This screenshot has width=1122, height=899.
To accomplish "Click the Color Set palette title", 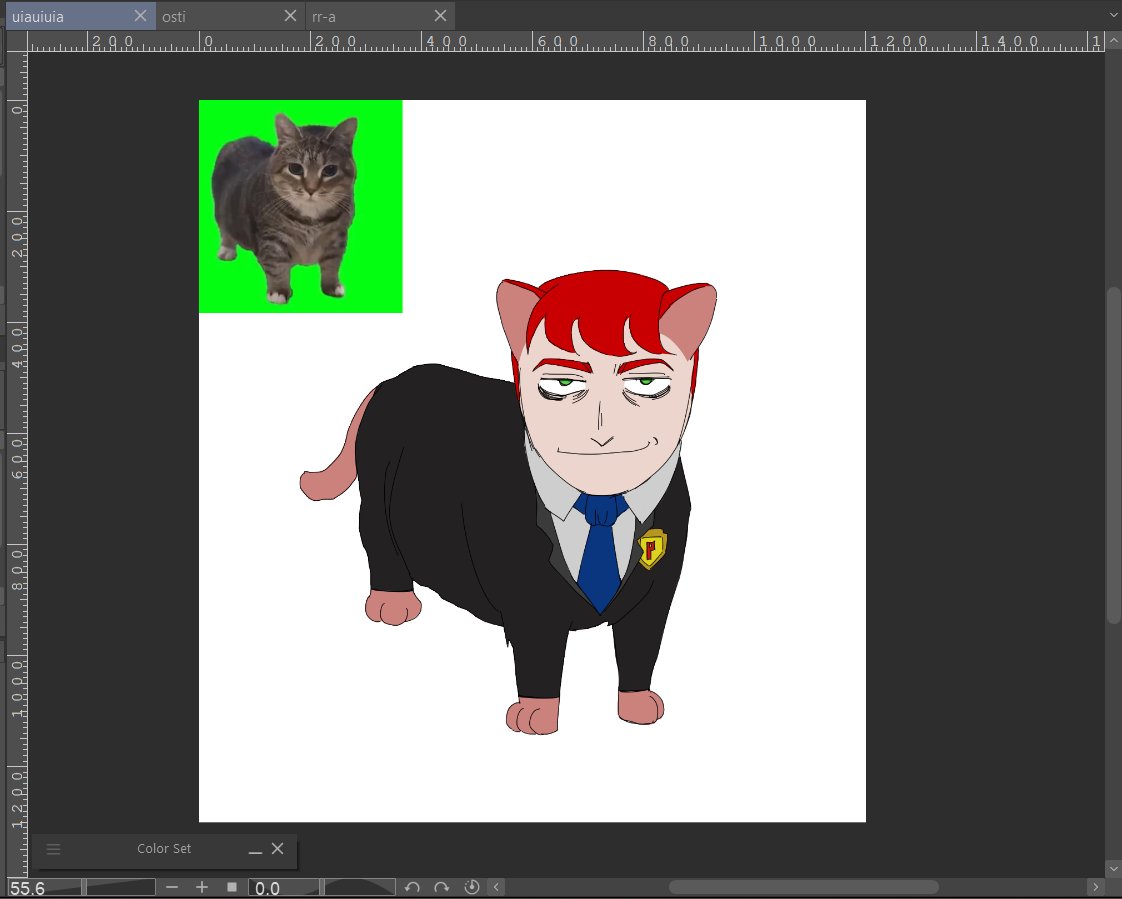I will [x=164, y=849].
